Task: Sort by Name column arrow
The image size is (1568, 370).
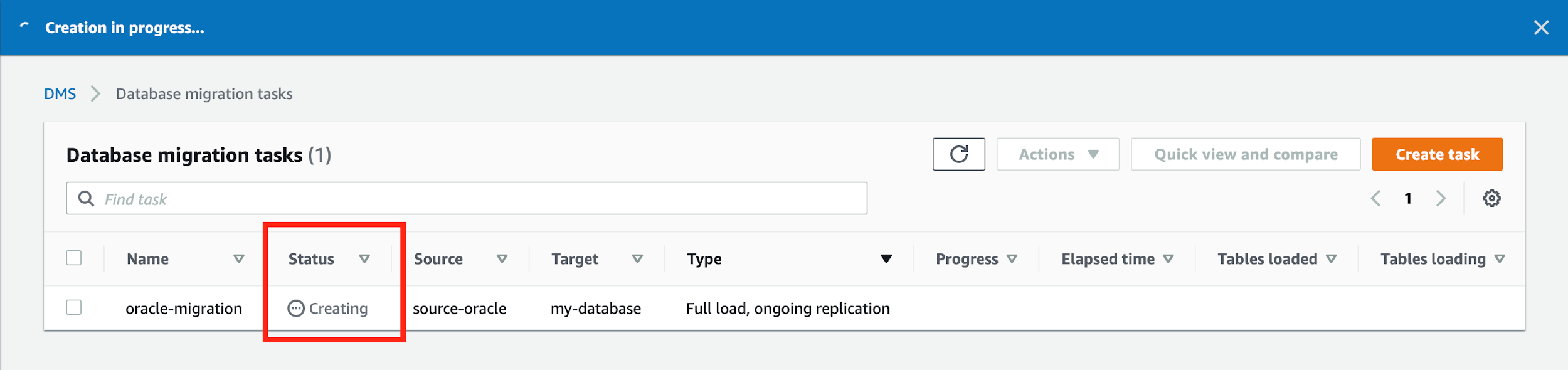Action: 239,259
